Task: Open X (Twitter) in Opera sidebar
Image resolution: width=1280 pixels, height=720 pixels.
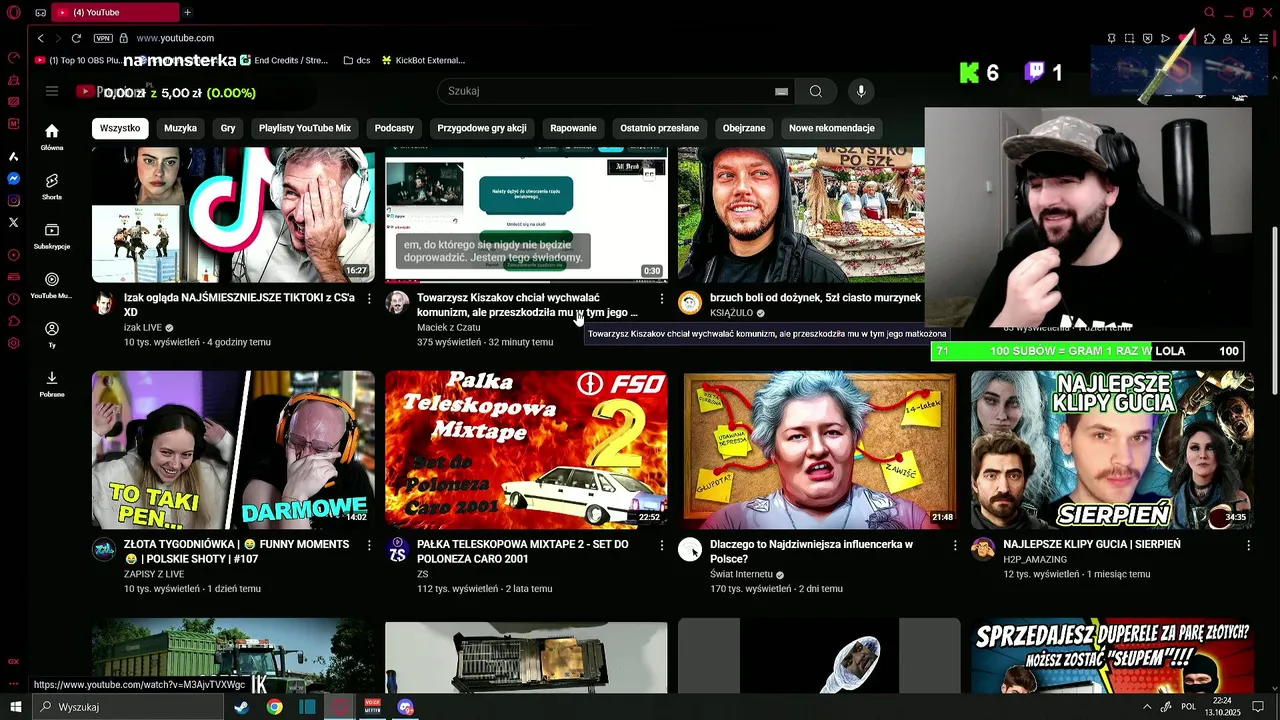Action: coord(14,222)
